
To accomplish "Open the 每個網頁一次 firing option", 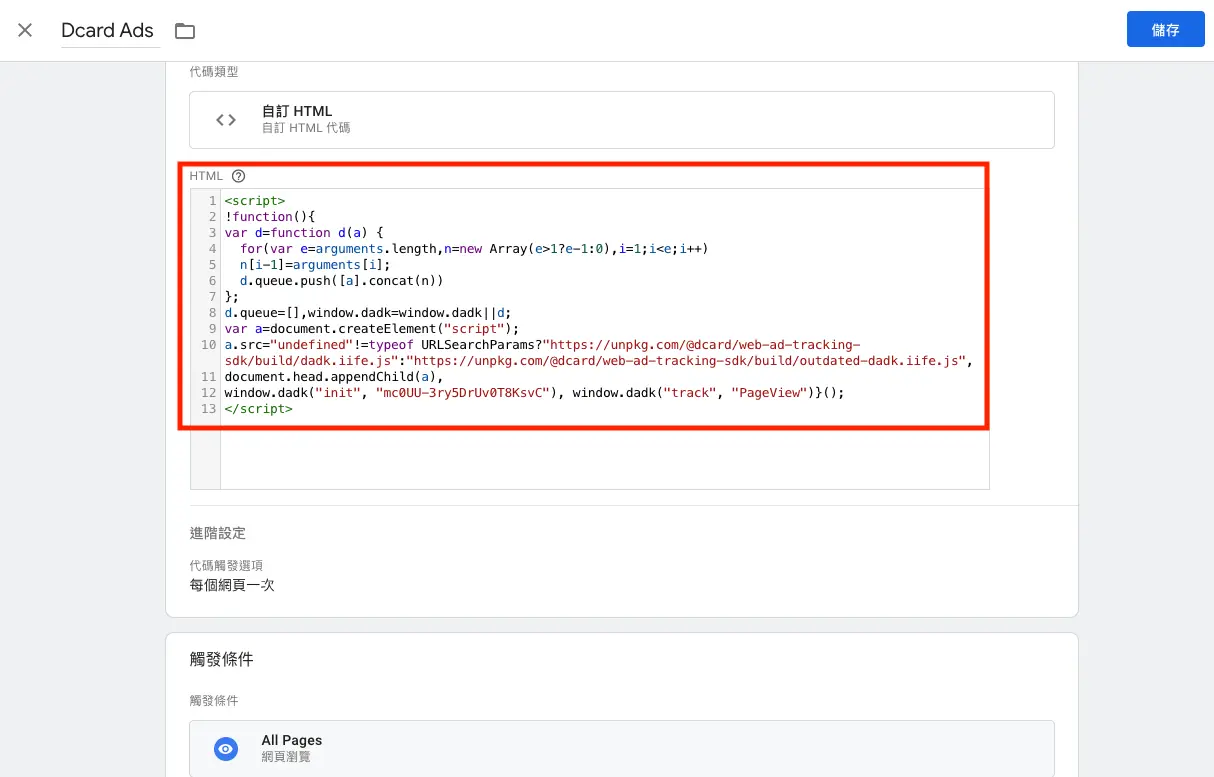I will (232, 585).
